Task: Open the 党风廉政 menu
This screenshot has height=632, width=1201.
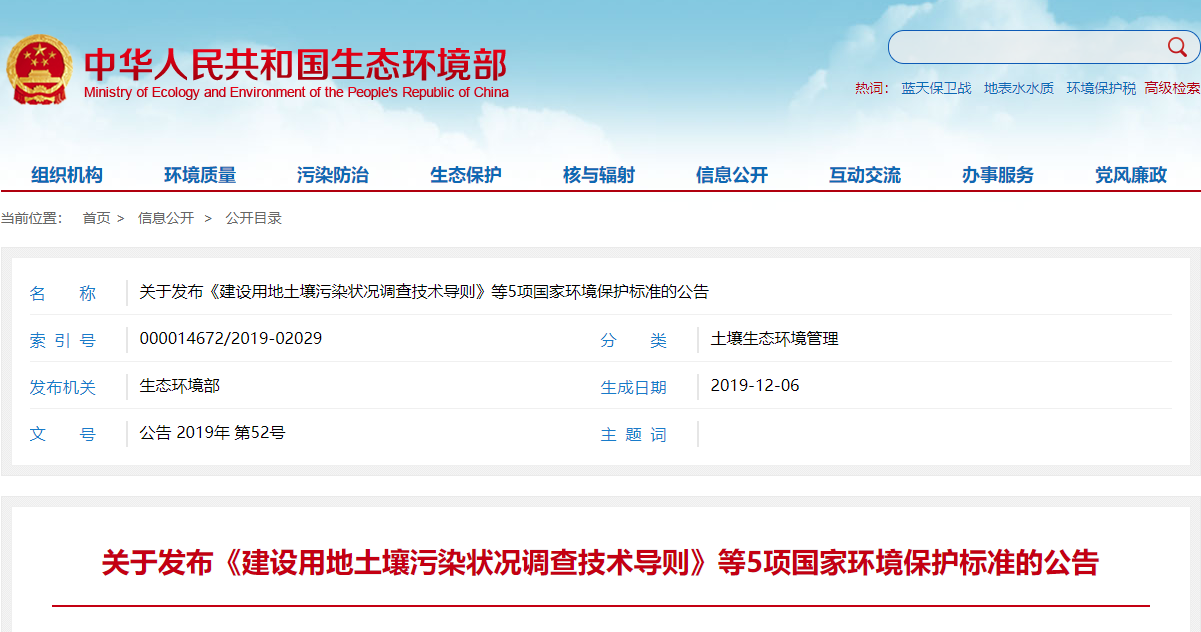Action: pyautogui.click(x=1131, y=175)
